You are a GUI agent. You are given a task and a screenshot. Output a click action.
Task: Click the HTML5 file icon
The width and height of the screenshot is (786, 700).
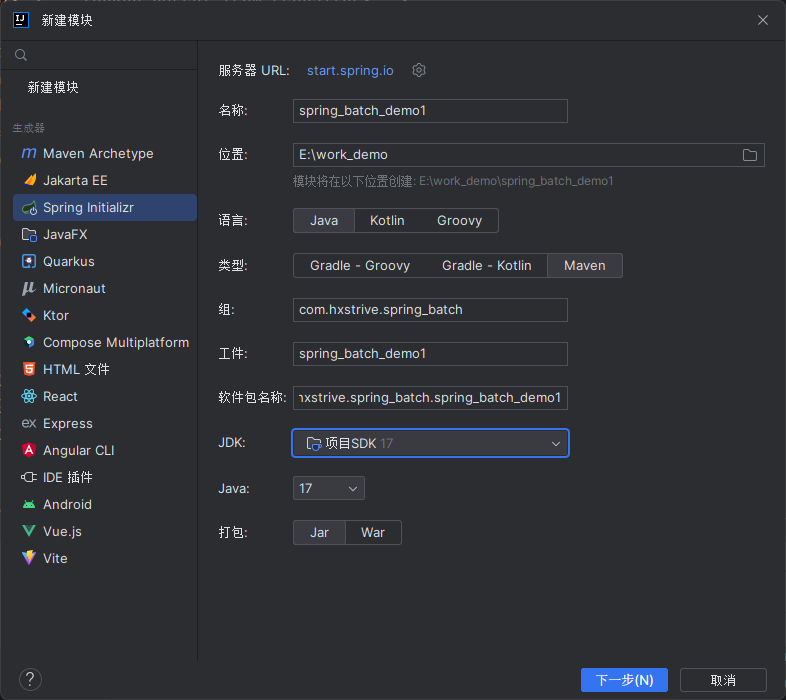pos(29,369)
